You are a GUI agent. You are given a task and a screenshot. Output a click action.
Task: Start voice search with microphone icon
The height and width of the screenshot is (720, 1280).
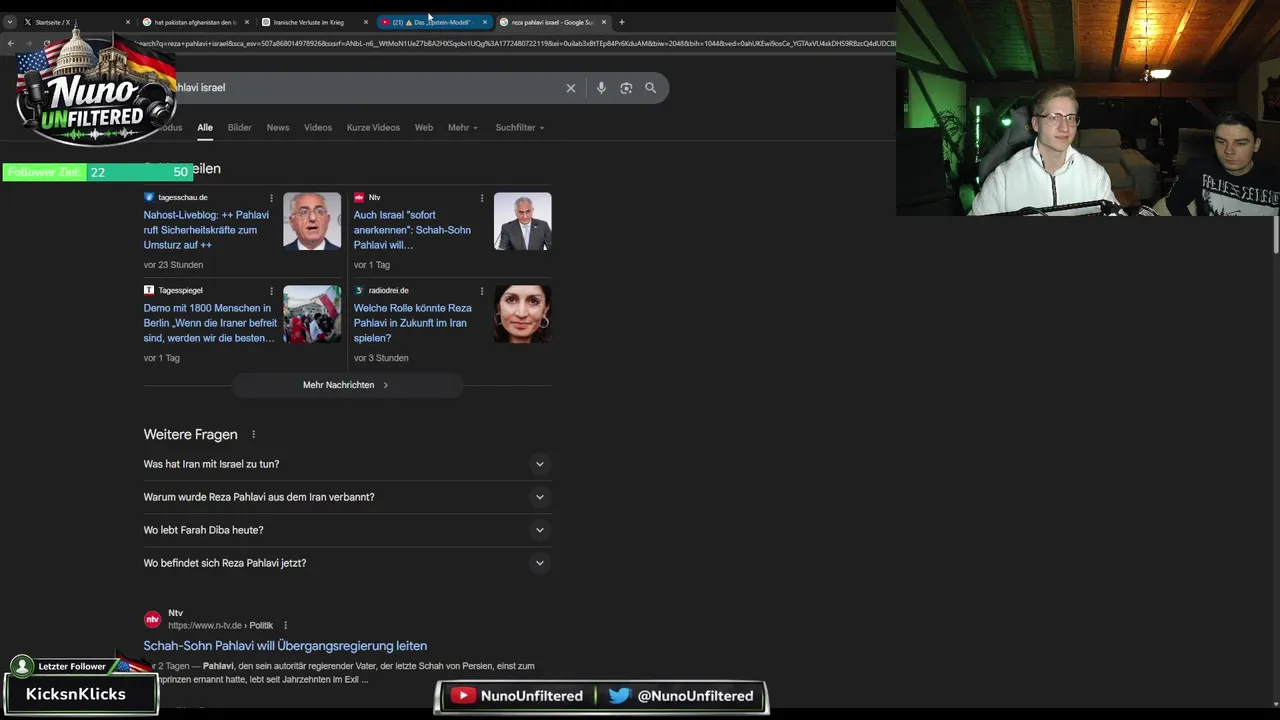click(x=601, y=88)
